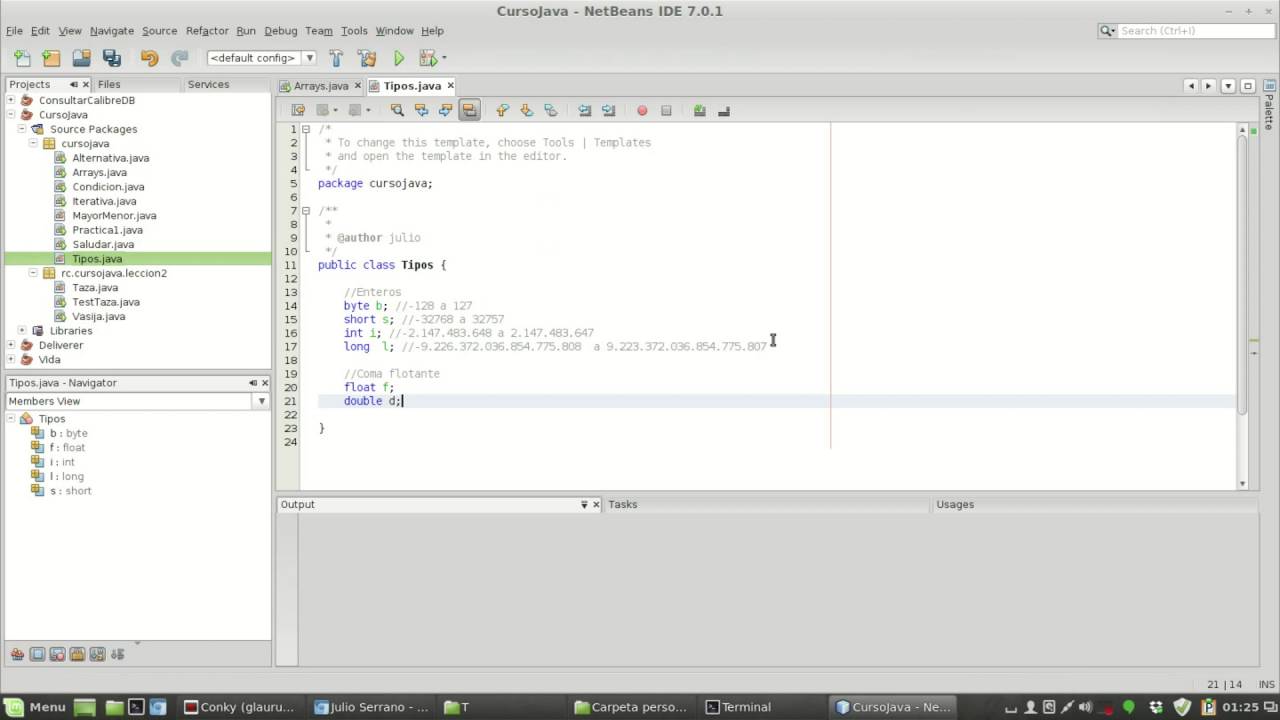This screenshot has width=1280, height=720.
Task: Start macro recording with the red circle icon
Action: 642,110
